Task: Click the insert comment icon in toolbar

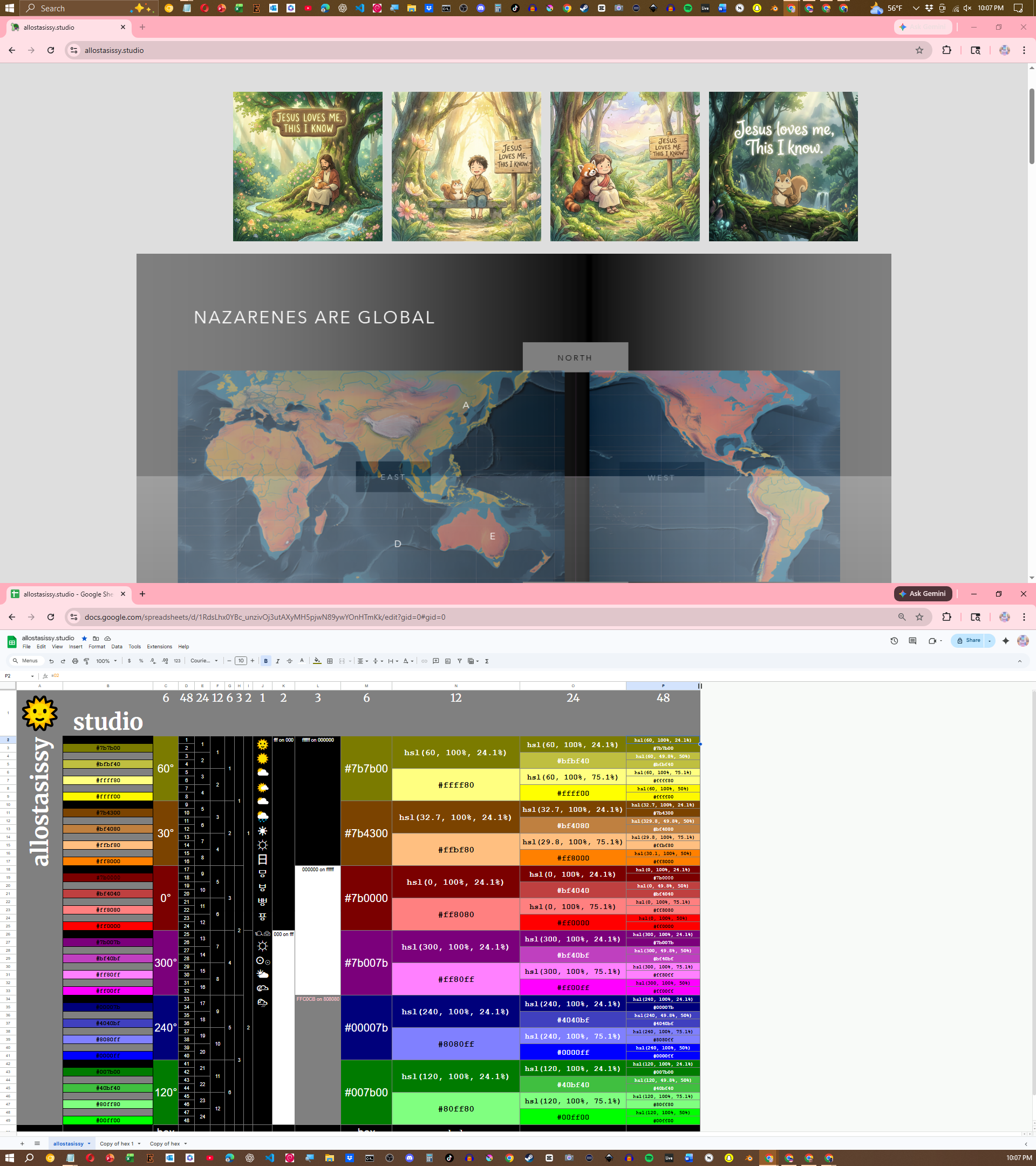Action: pyautogui.click(x=435, y=661)
